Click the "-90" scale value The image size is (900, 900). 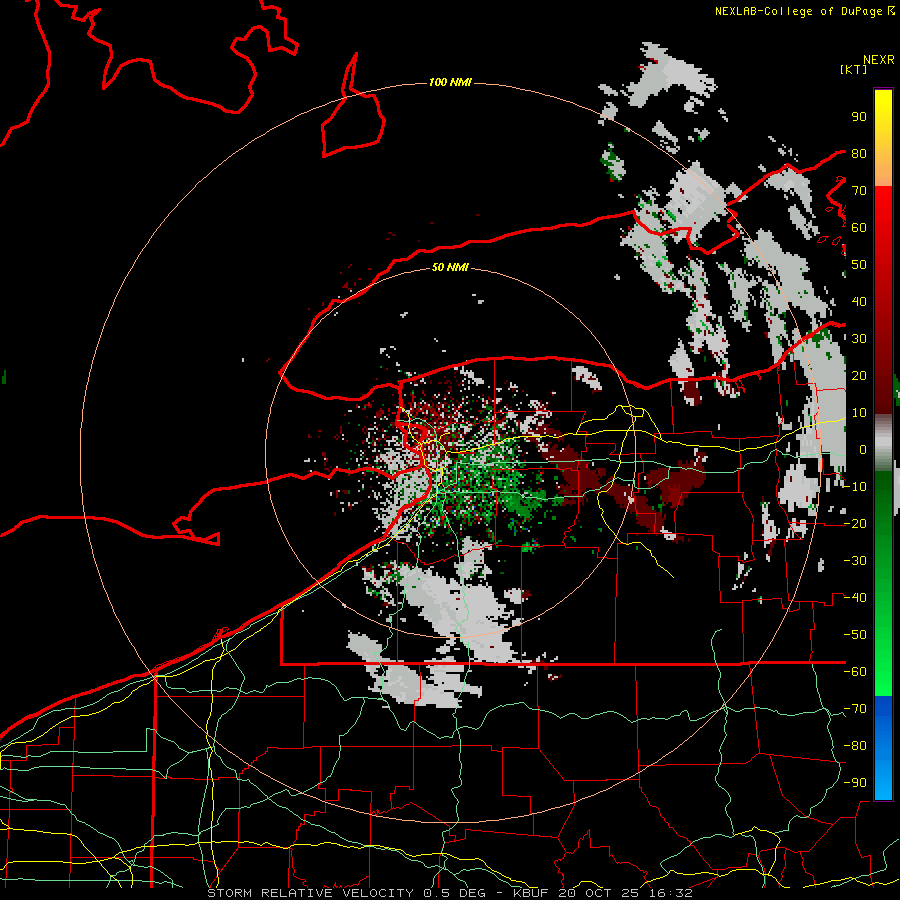point(855,783)
